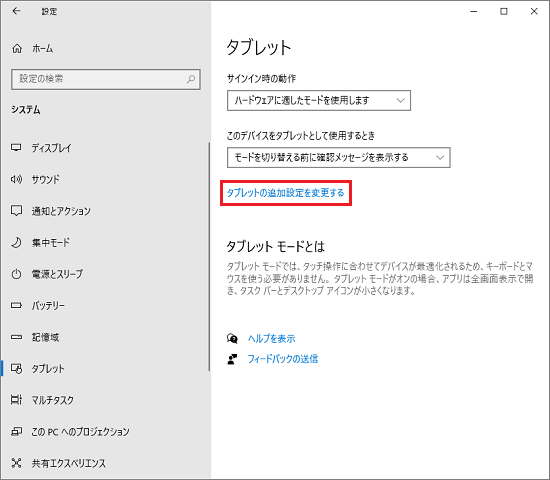Click the help chat bubble icon
This screenshot has width=550, height=480.
coord(232,339)
